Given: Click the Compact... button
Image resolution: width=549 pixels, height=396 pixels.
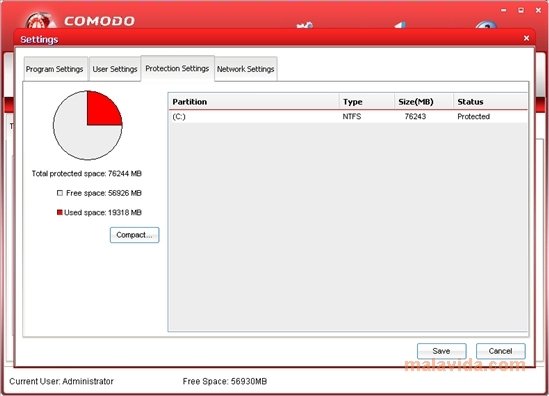Looking at the screenshot, I should point(134,235).
